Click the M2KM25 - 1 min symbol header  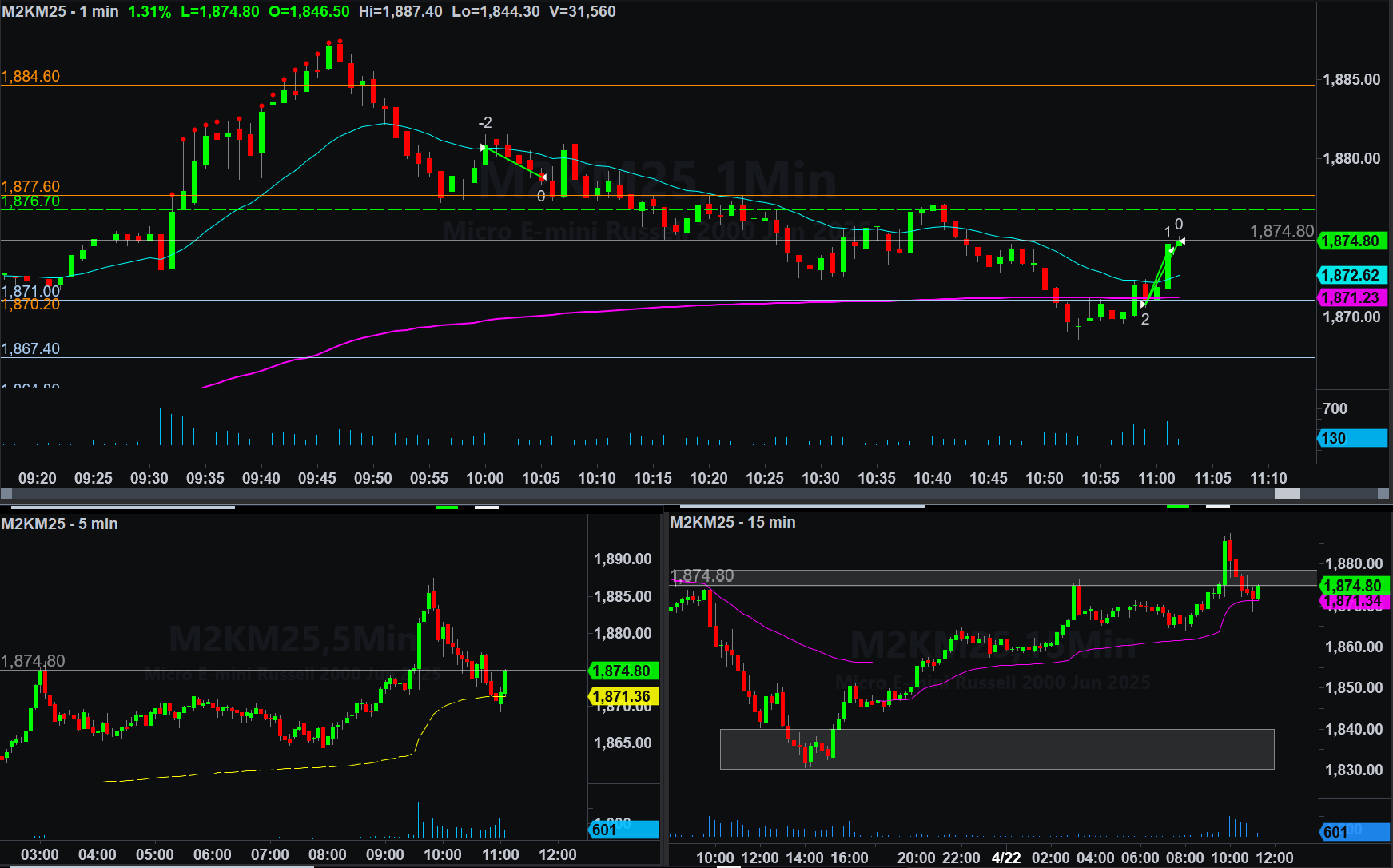pos(61,11)
